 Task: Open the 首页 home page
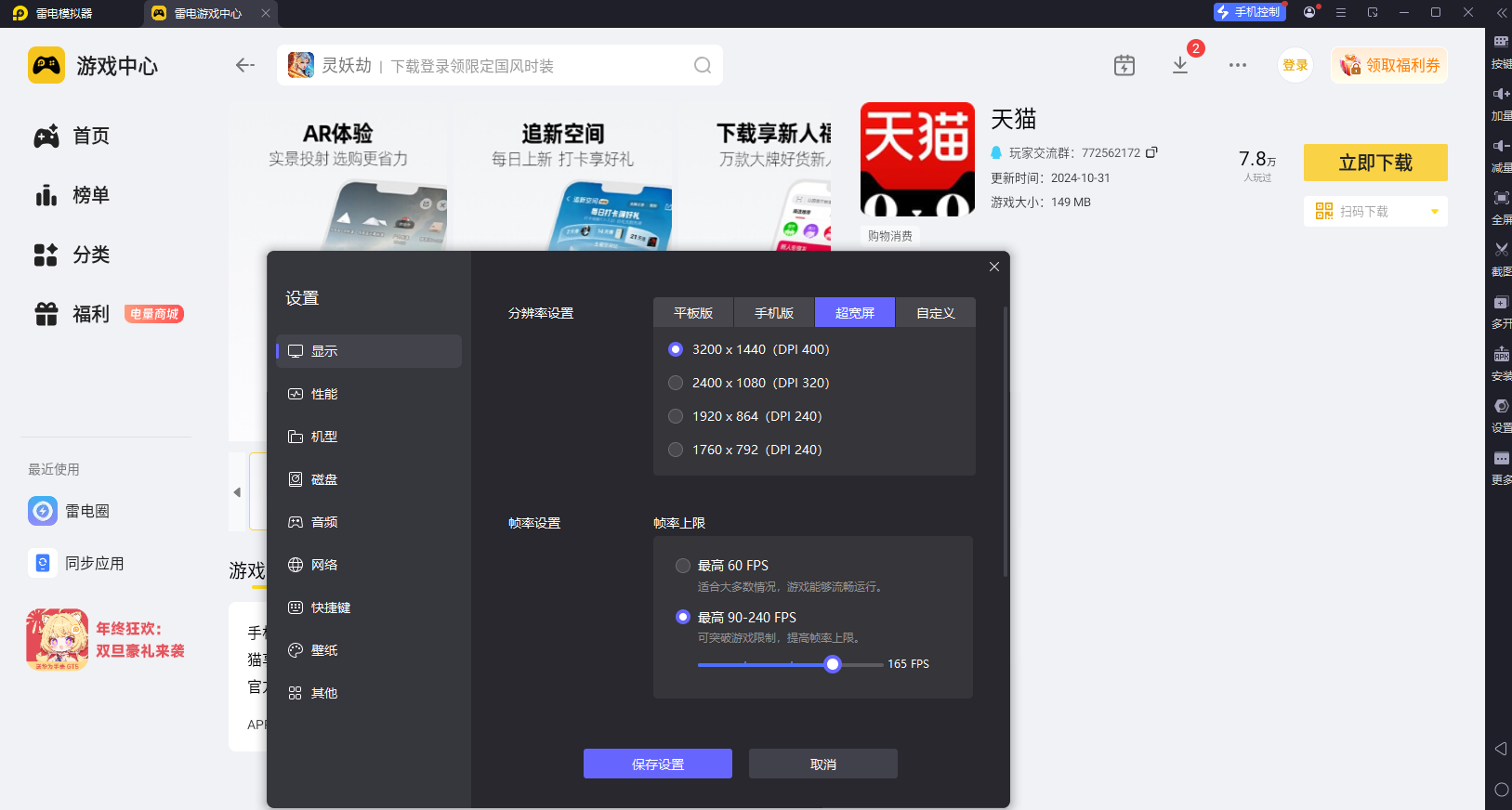pos(91,137)
